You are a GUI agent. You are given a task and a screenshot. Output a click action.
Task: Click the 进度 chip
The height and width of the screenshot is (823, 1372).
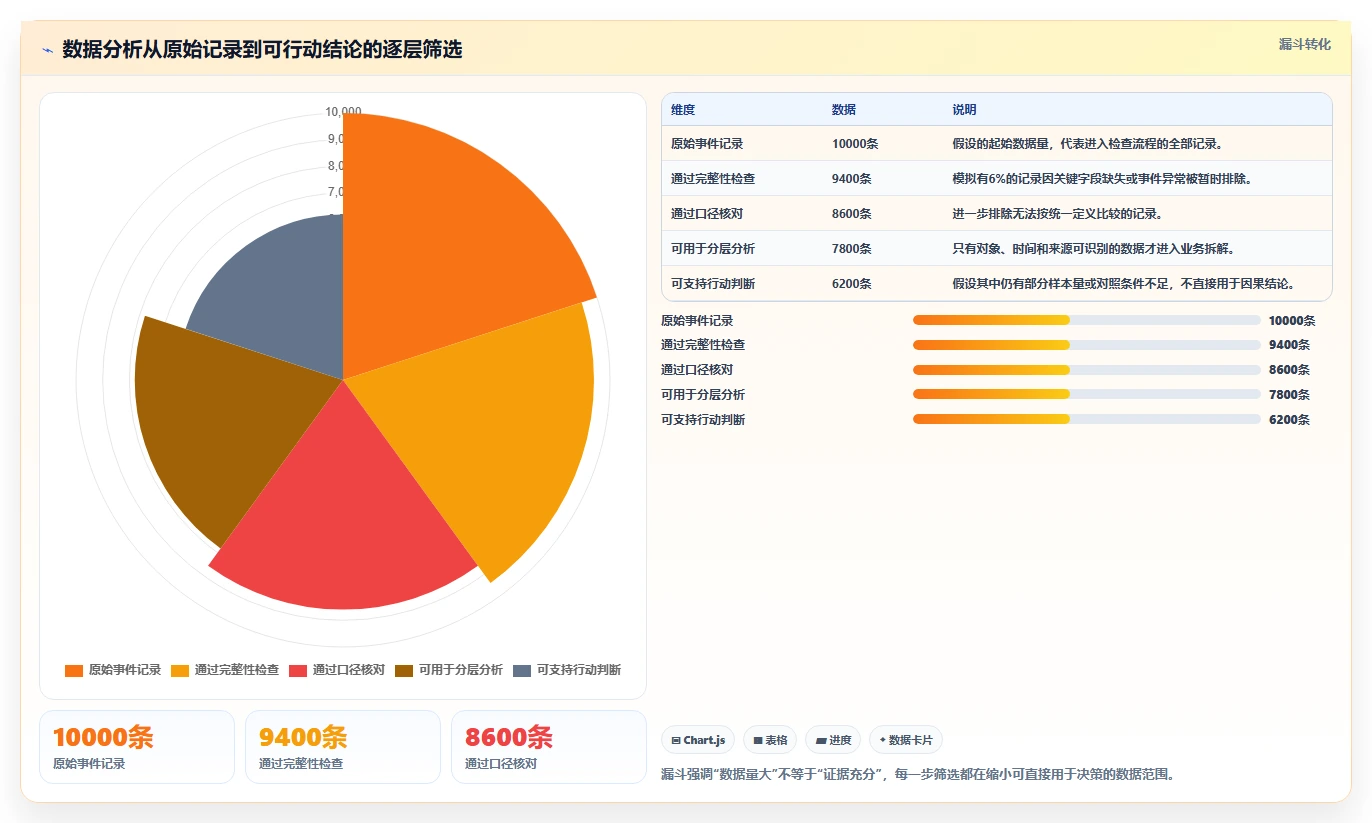pos(833,740)
